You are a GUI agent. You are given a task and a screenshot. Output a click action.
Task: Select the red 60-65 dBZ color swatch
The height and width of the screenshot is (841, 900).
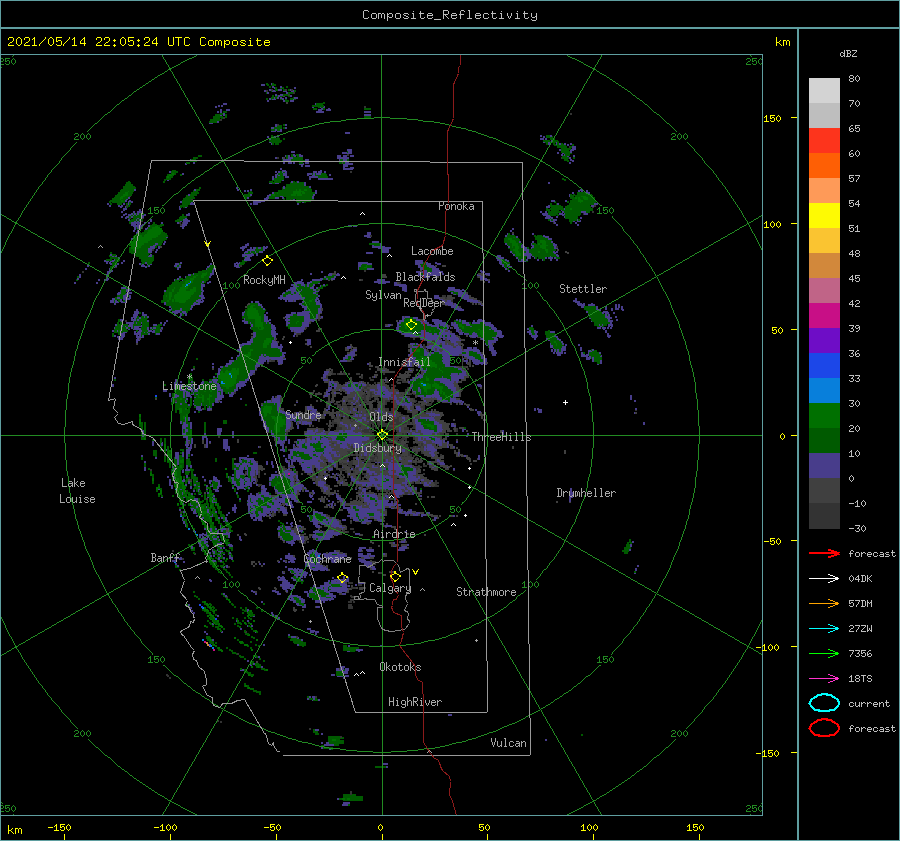(824, 141)
